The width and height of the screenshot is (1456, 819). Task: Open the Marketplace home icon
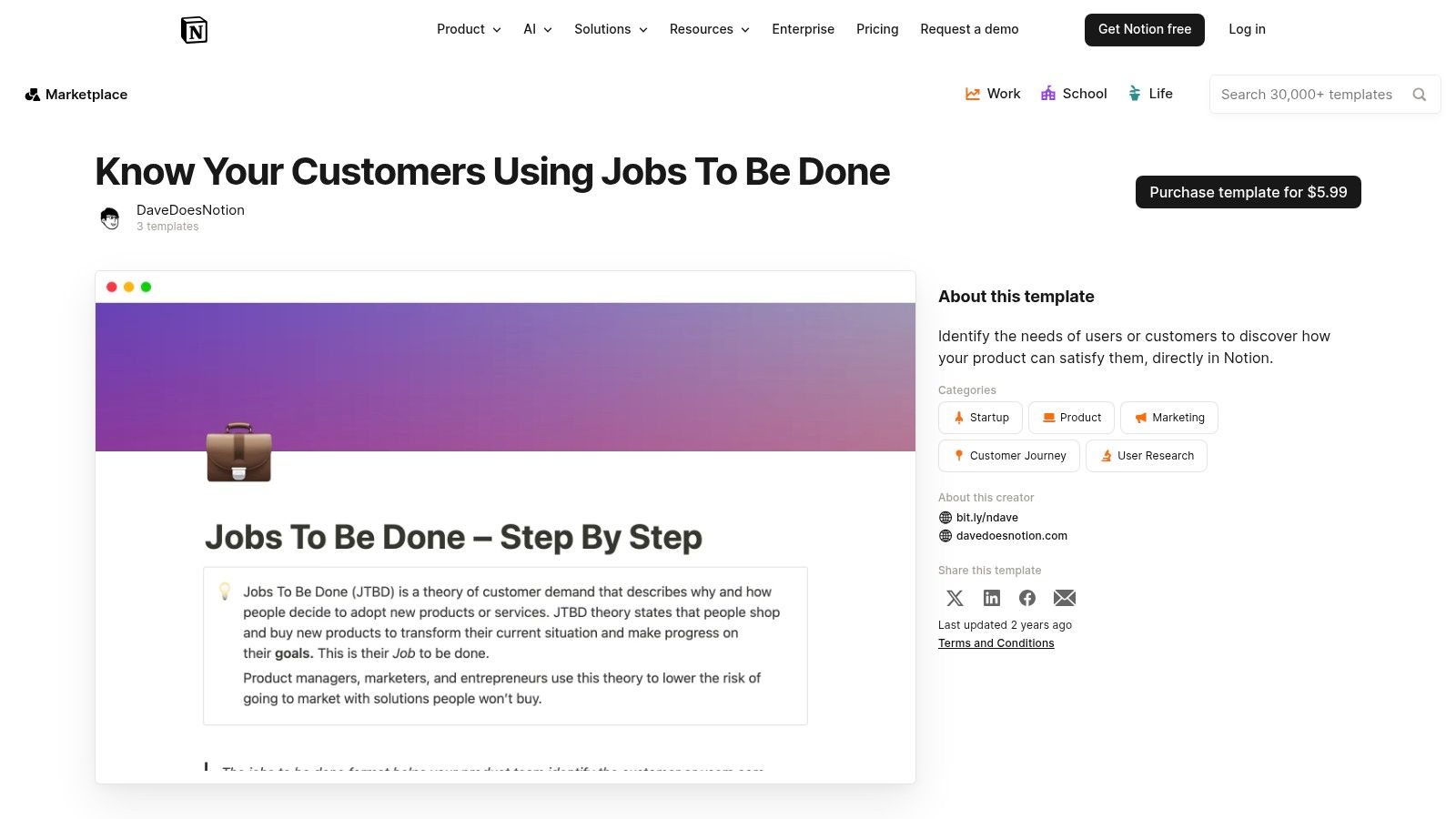click(x=33, y=95)
